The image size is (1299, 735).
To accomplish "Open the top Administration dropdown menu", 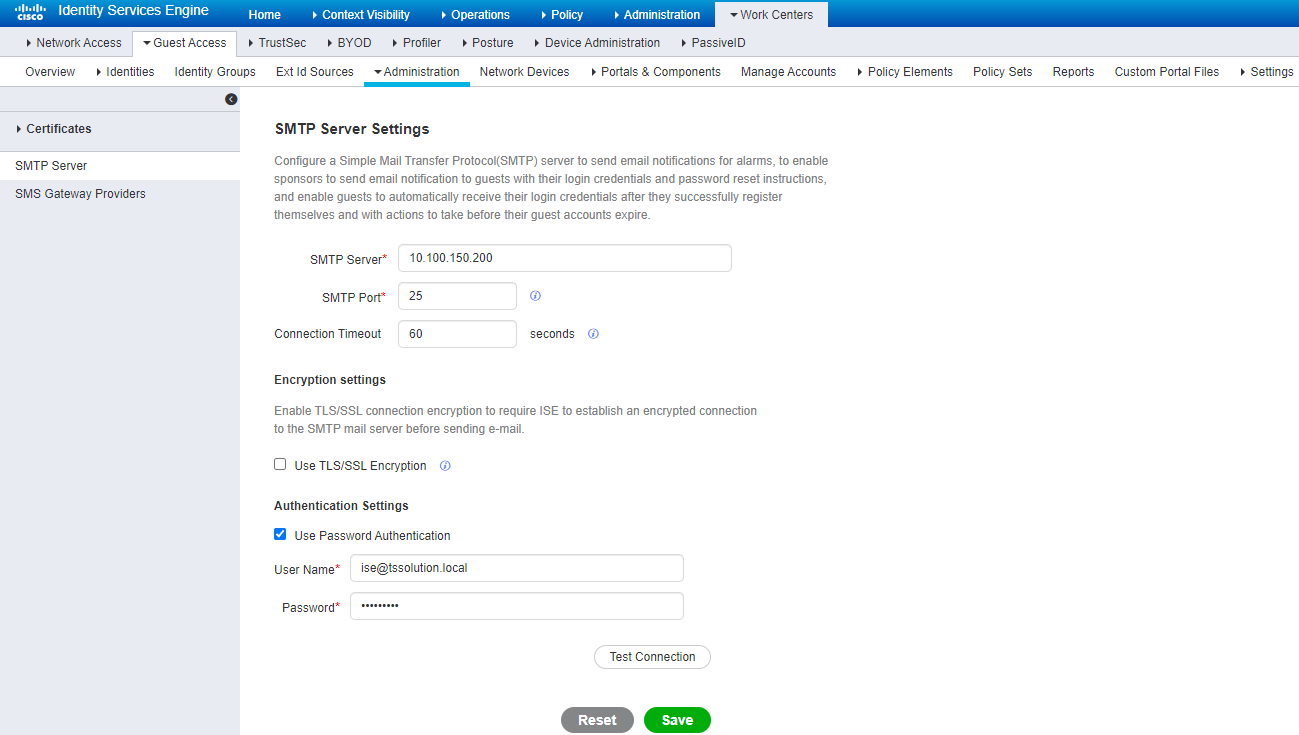I will point(656,15).
